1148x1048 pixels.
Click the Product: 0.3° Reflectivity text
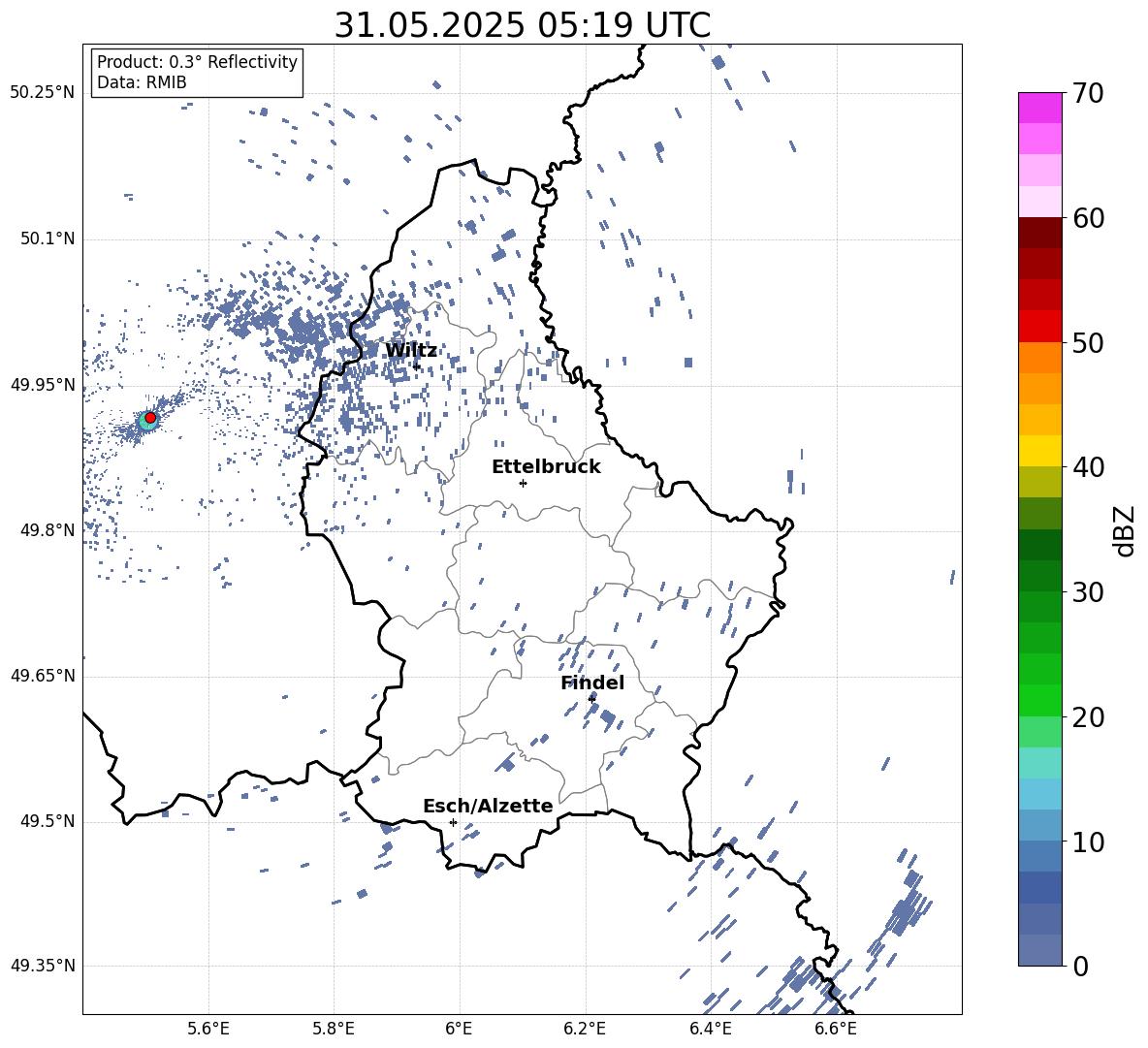pyautogui.click(x=197, y=62)
